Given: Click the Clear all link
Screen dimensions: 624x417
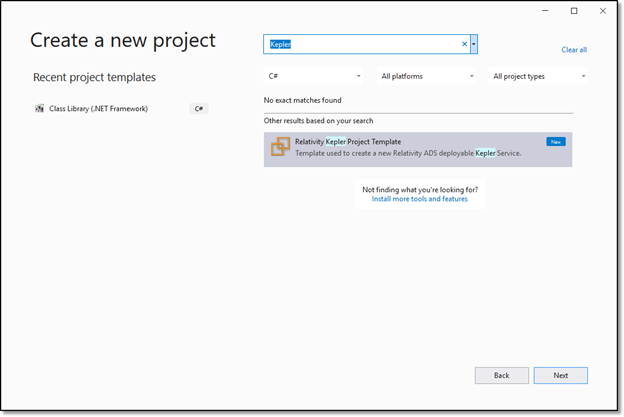Looking at the screenshot, I should point(574,50).
